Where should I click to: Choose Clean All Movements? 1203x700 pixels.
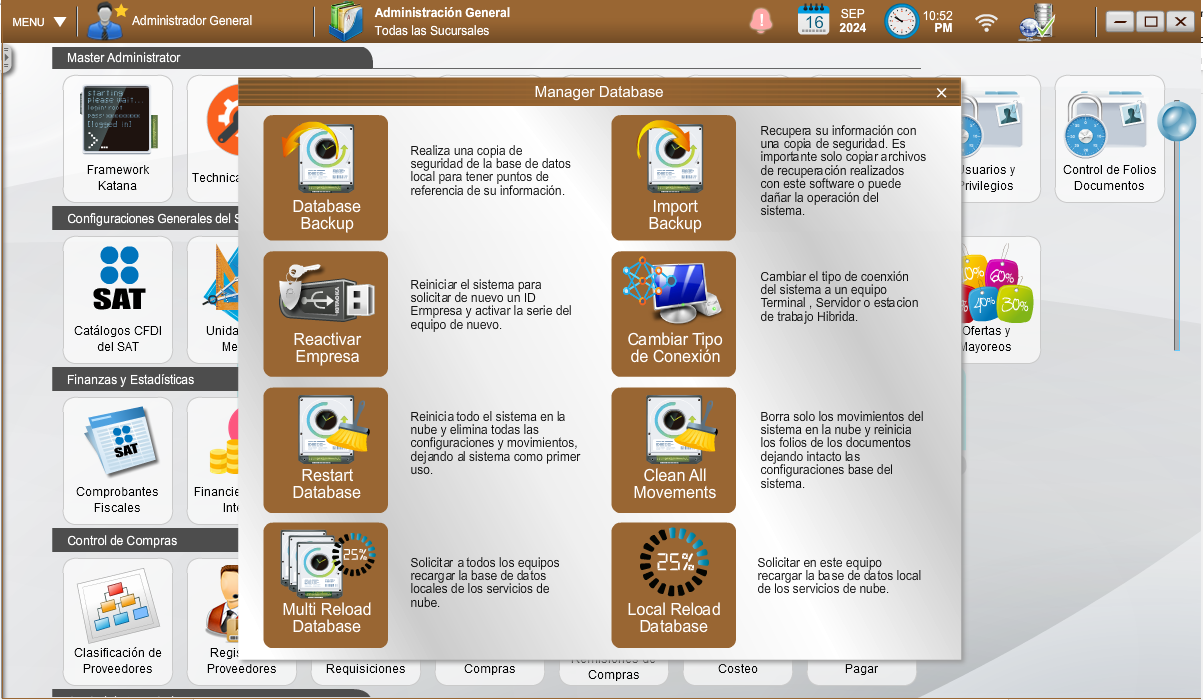[x=673, y=450]
